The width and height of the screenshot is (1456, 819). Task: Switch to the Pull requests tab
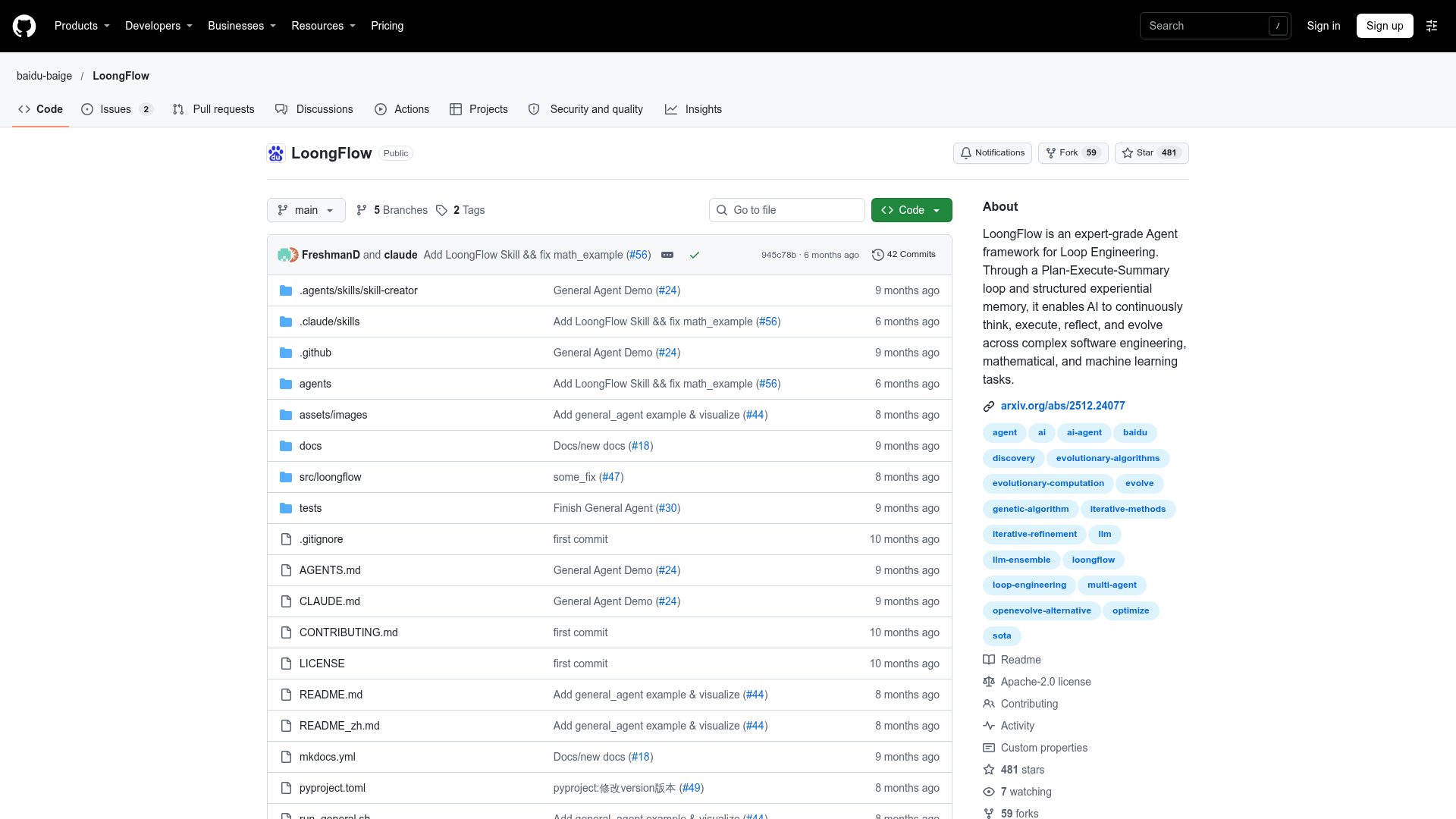tap(213, 109)
